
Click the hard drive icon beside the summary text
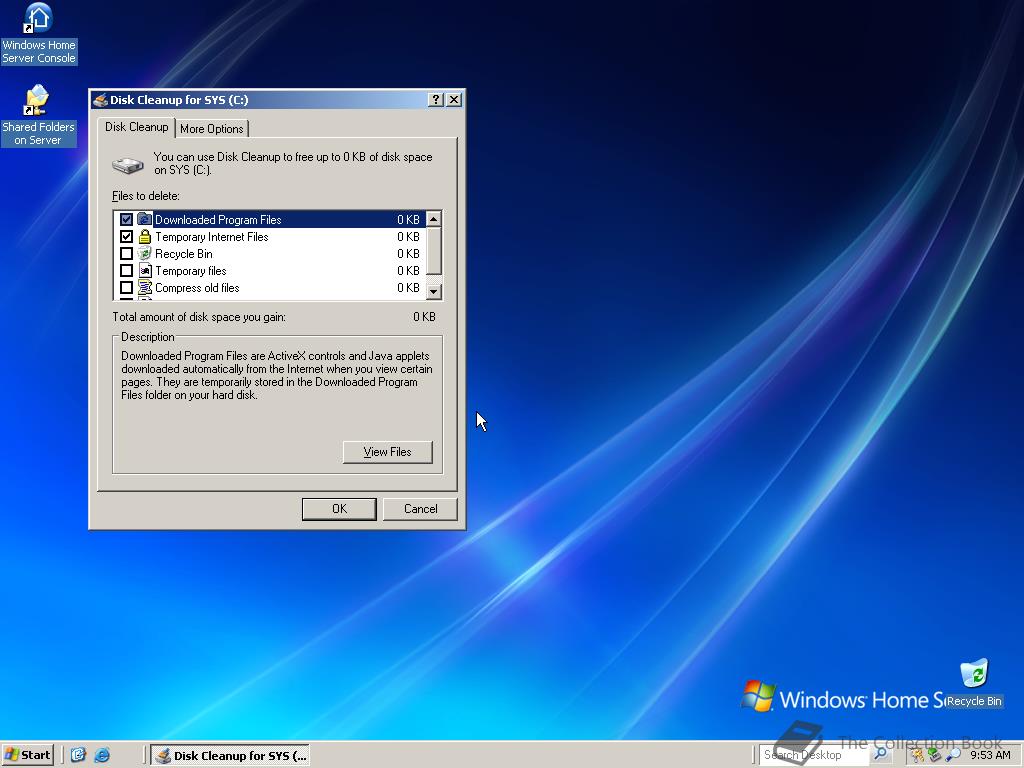pyautogui.click(x=127, y=165)
